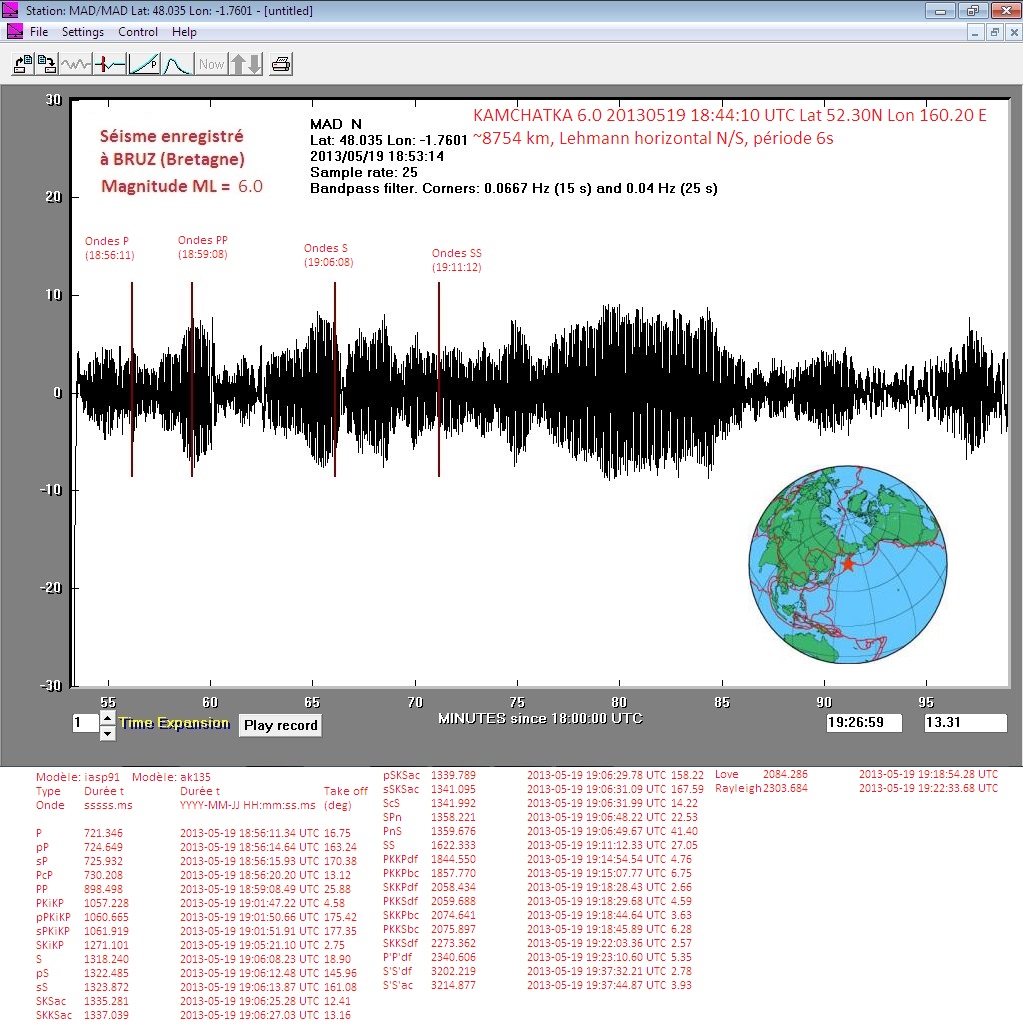Select the phase pick marker tool icon
The image size is (1023, 1033).
click(x=110, y=64)
